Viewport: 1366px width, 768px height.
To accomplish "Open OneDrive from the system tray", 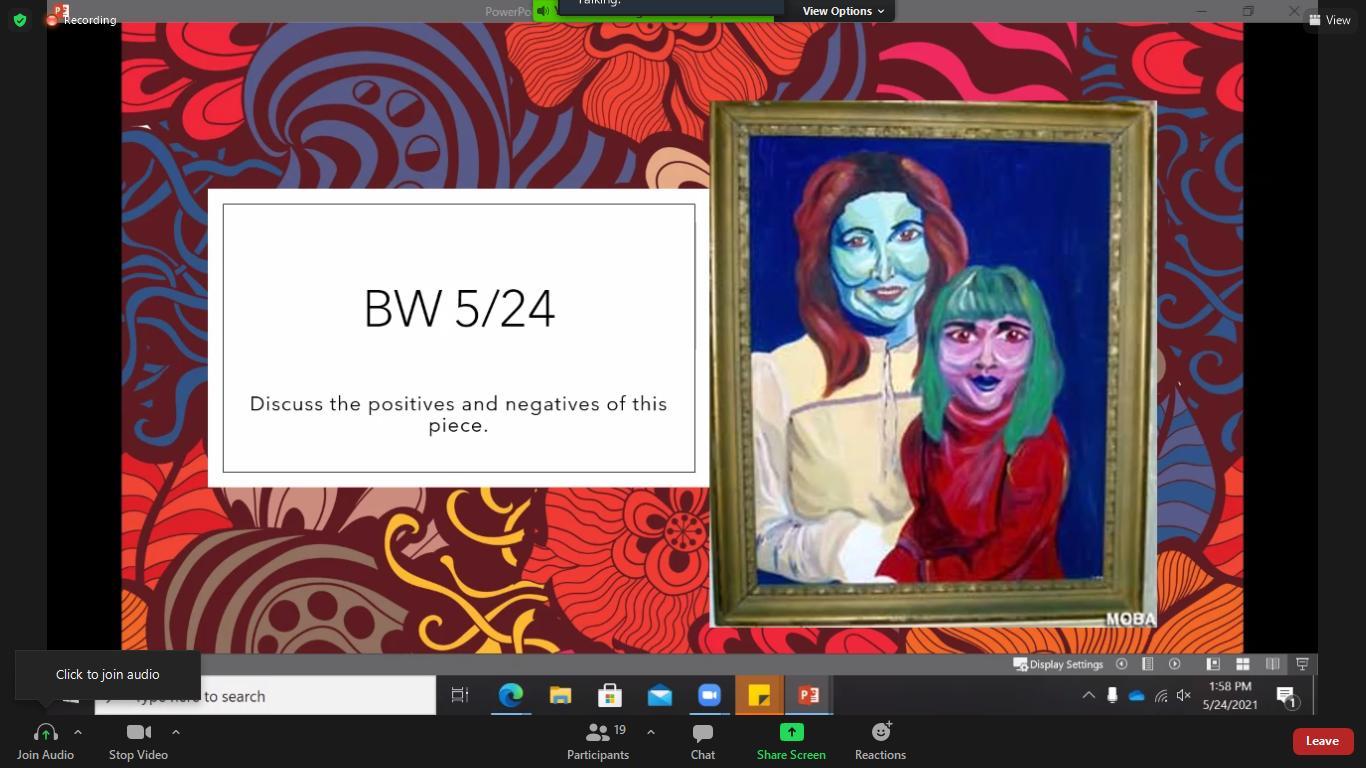I will tap(1136, 696).
